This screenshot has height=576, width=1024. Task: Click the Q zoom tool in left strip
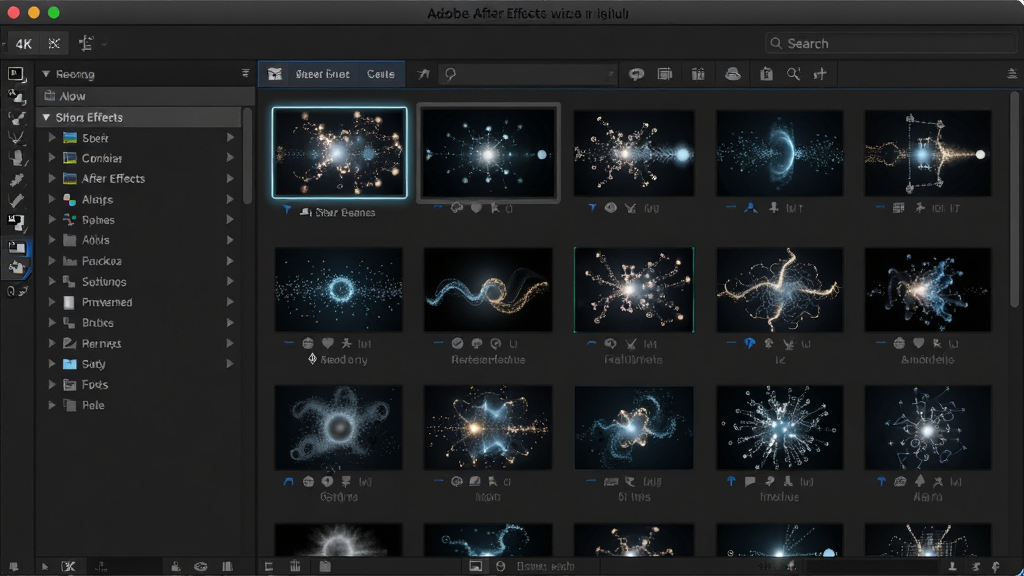[16, 291]
